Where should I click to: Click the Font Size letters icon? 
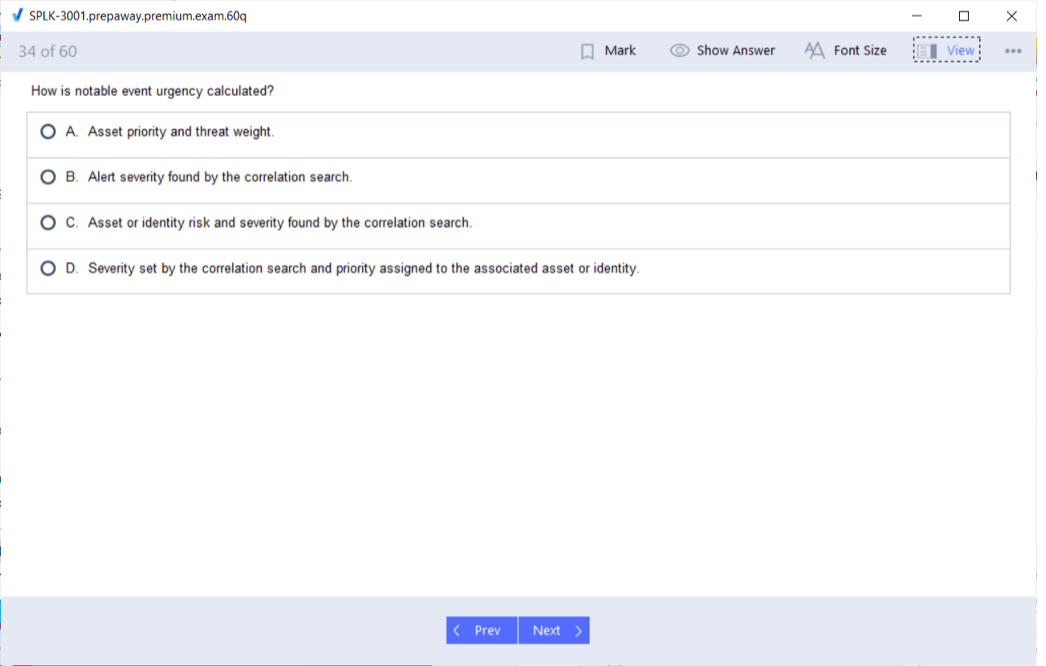coord(815,50)
